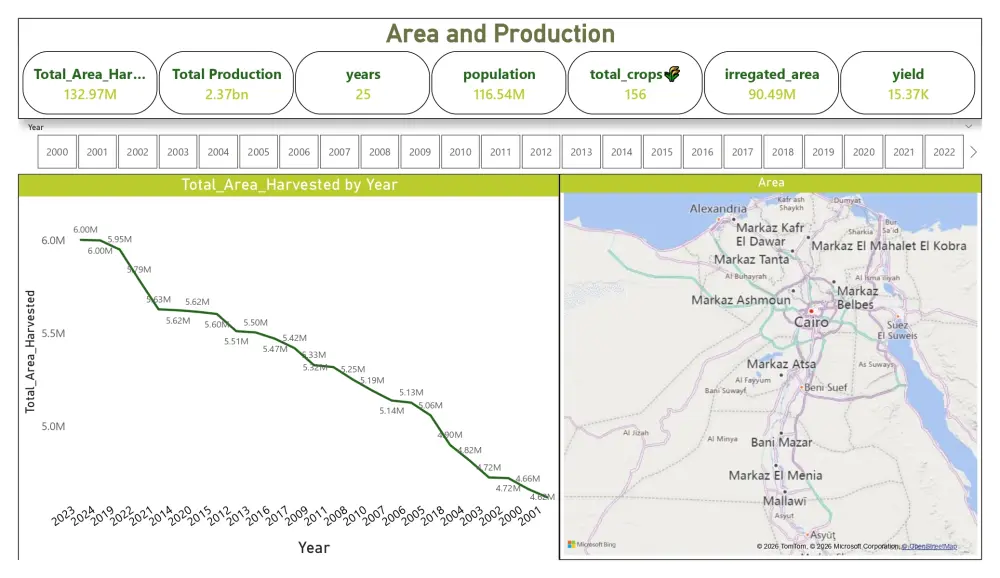Select year 2020 in the slicer
This screenshot has width=1000, height=578.
(x=864, y=152)
